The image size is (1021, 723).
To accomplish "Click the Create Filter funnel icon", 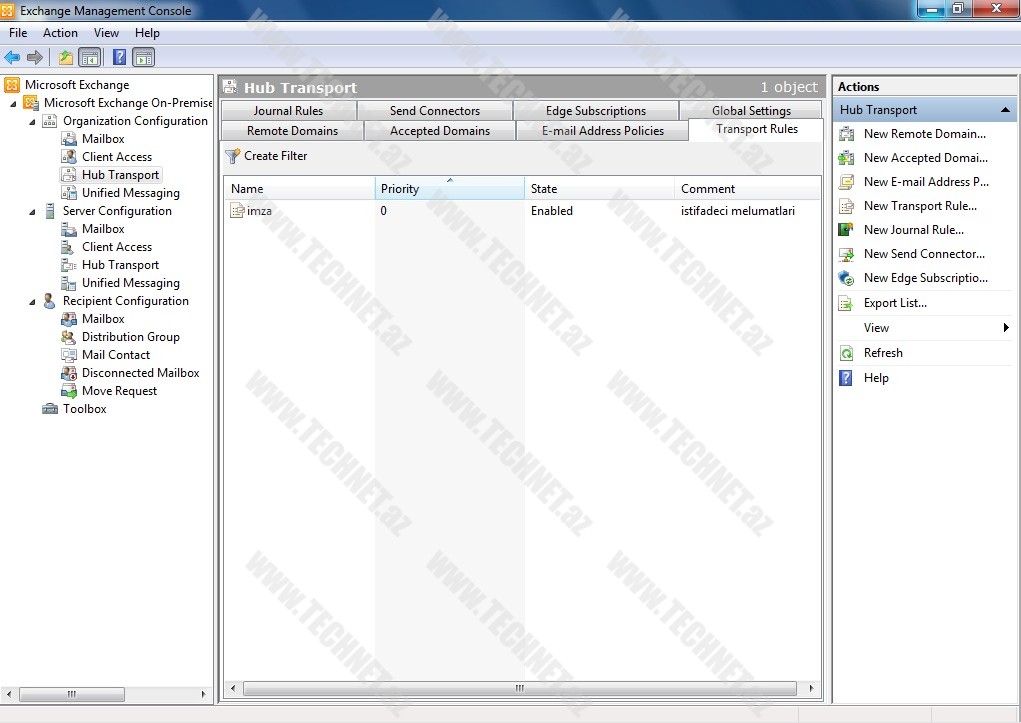I will [233, 156].
